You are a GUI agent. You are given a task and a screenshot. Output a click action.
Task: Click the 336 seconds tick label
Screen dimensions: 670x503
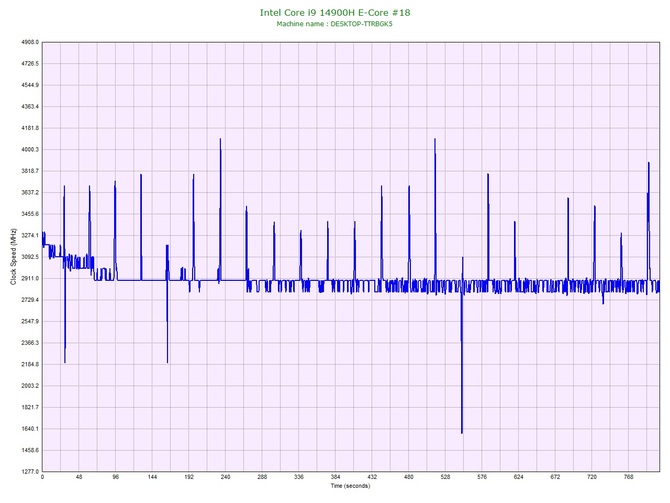(x=299, y=477)
